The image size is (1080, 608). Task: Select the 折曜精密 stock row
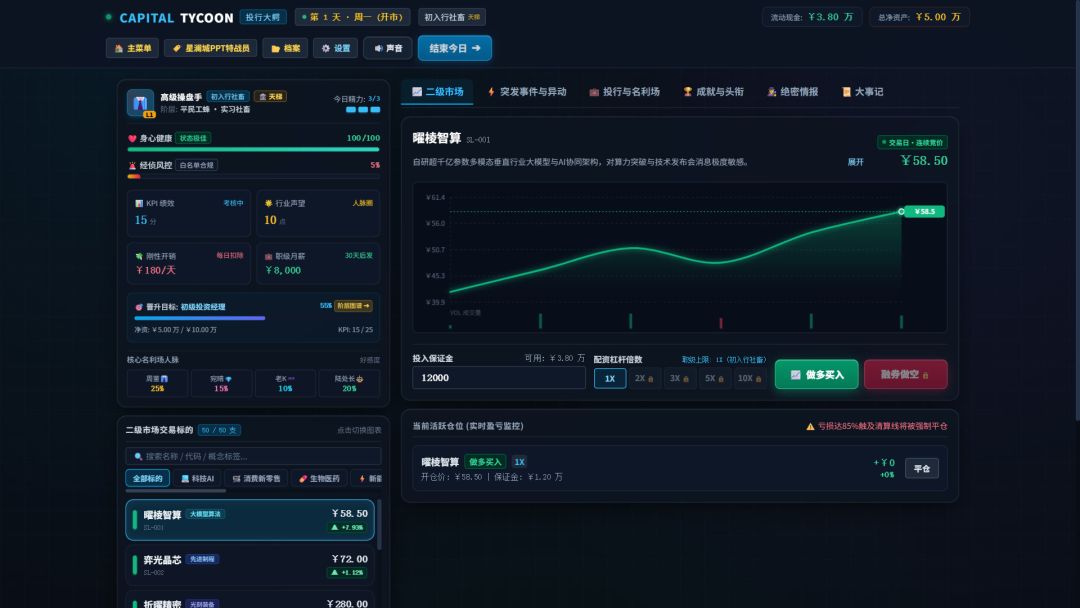[x=250, y=599]
